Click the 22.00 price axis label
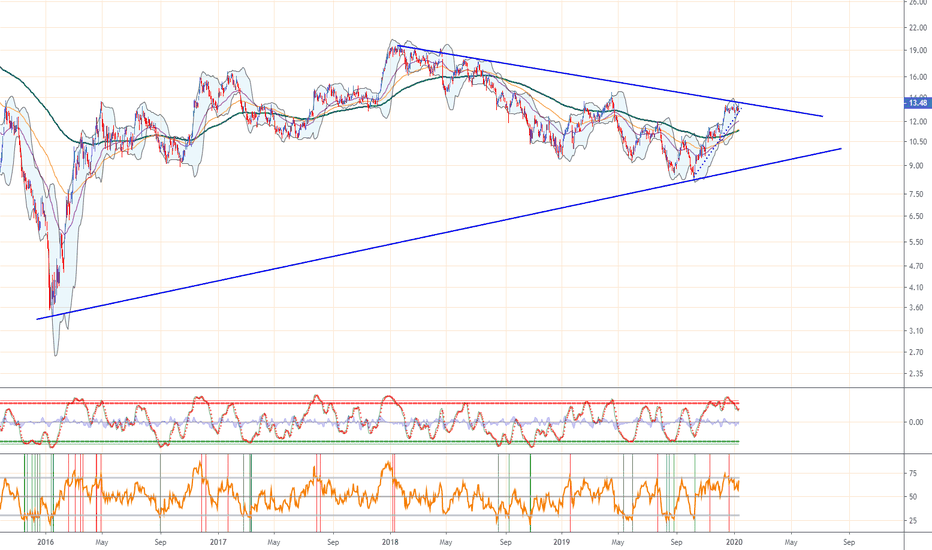This screenshot has width=932, height=550. coord(918,28)
